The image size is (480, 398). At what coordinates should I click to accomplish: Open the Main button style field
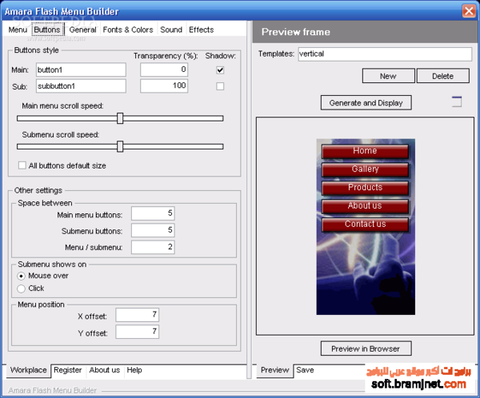[81, 70]
